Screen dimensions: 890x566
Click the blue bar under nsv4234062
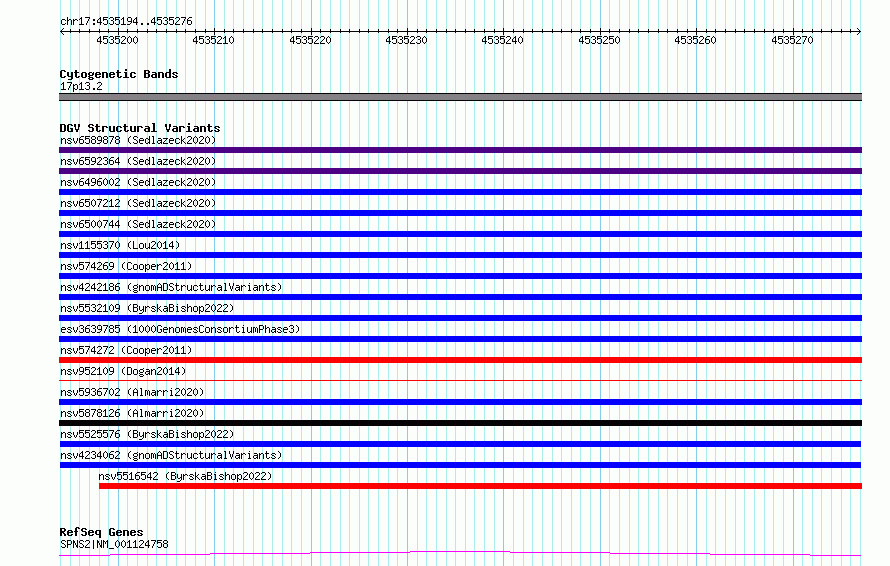click(460, 465)
